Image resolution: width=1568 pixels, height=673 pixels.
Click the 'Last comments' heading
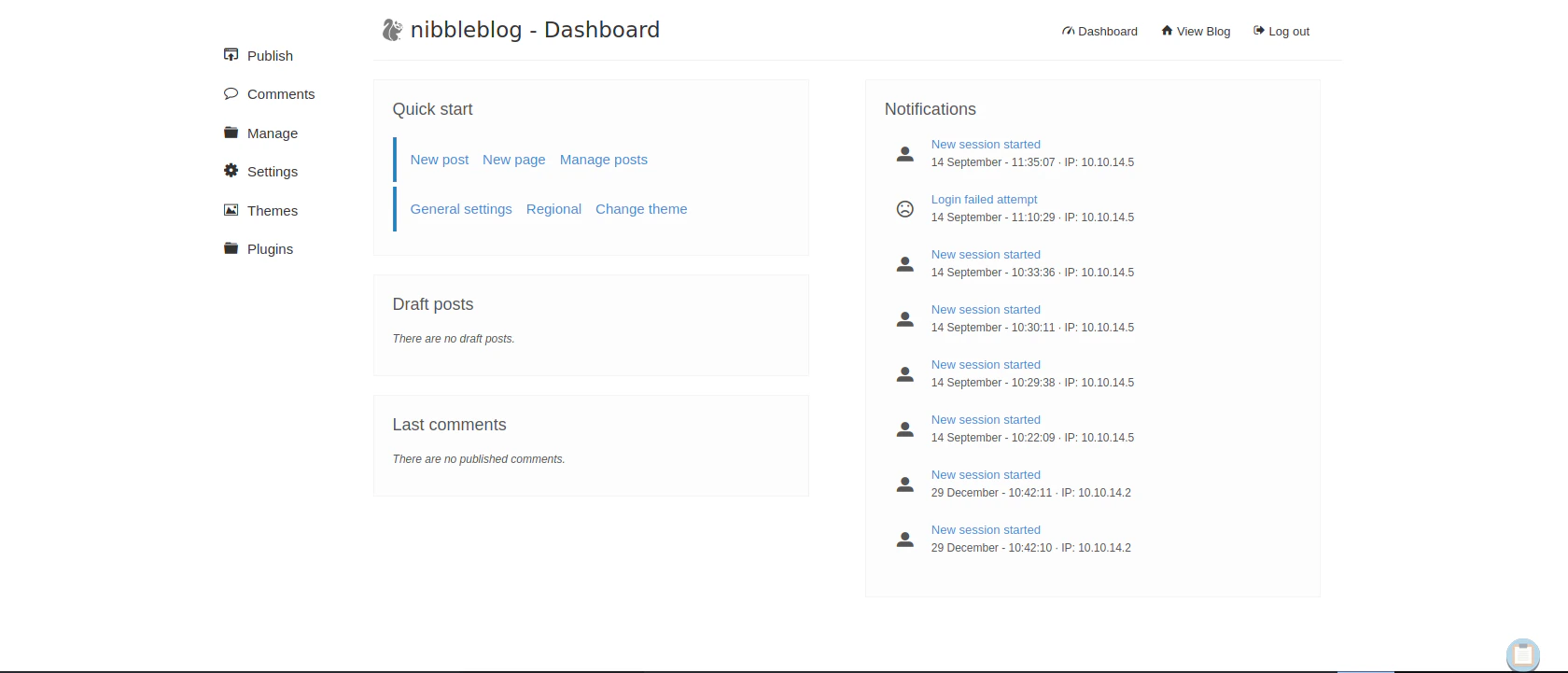pos(449,425)
